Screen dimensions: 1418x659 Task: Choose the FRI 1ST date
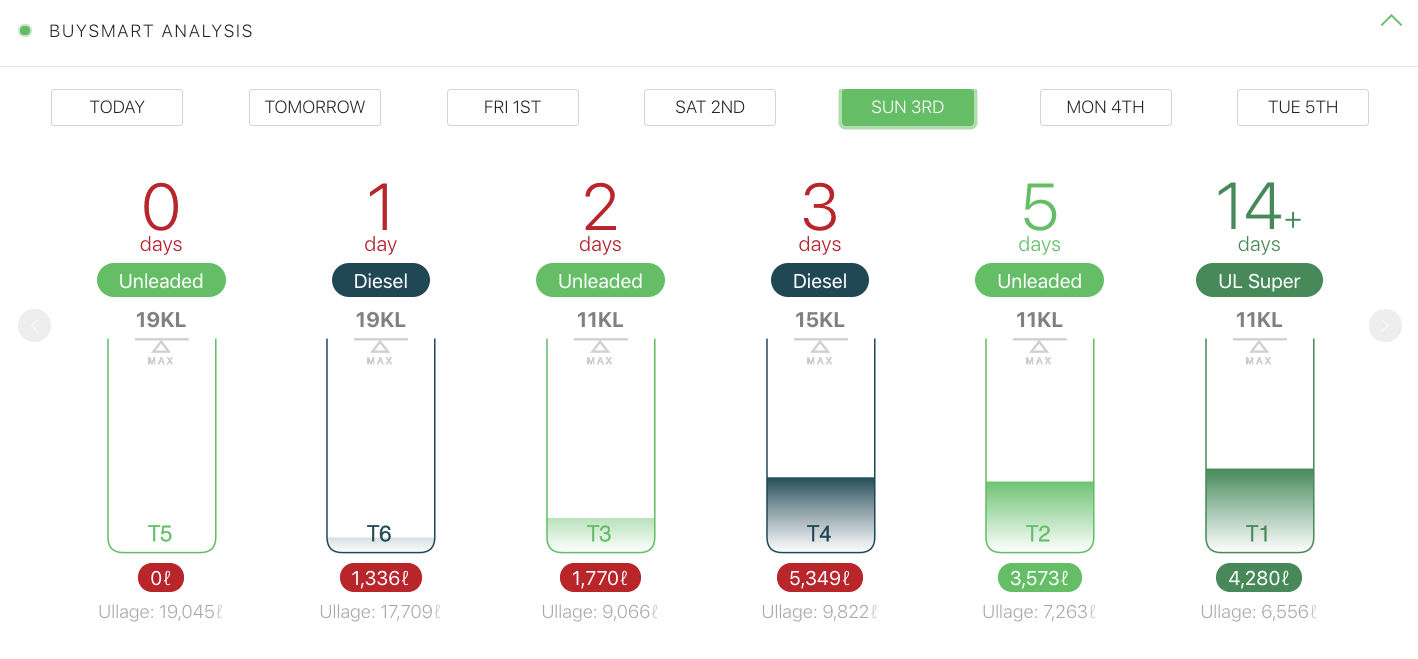point(512,107)
